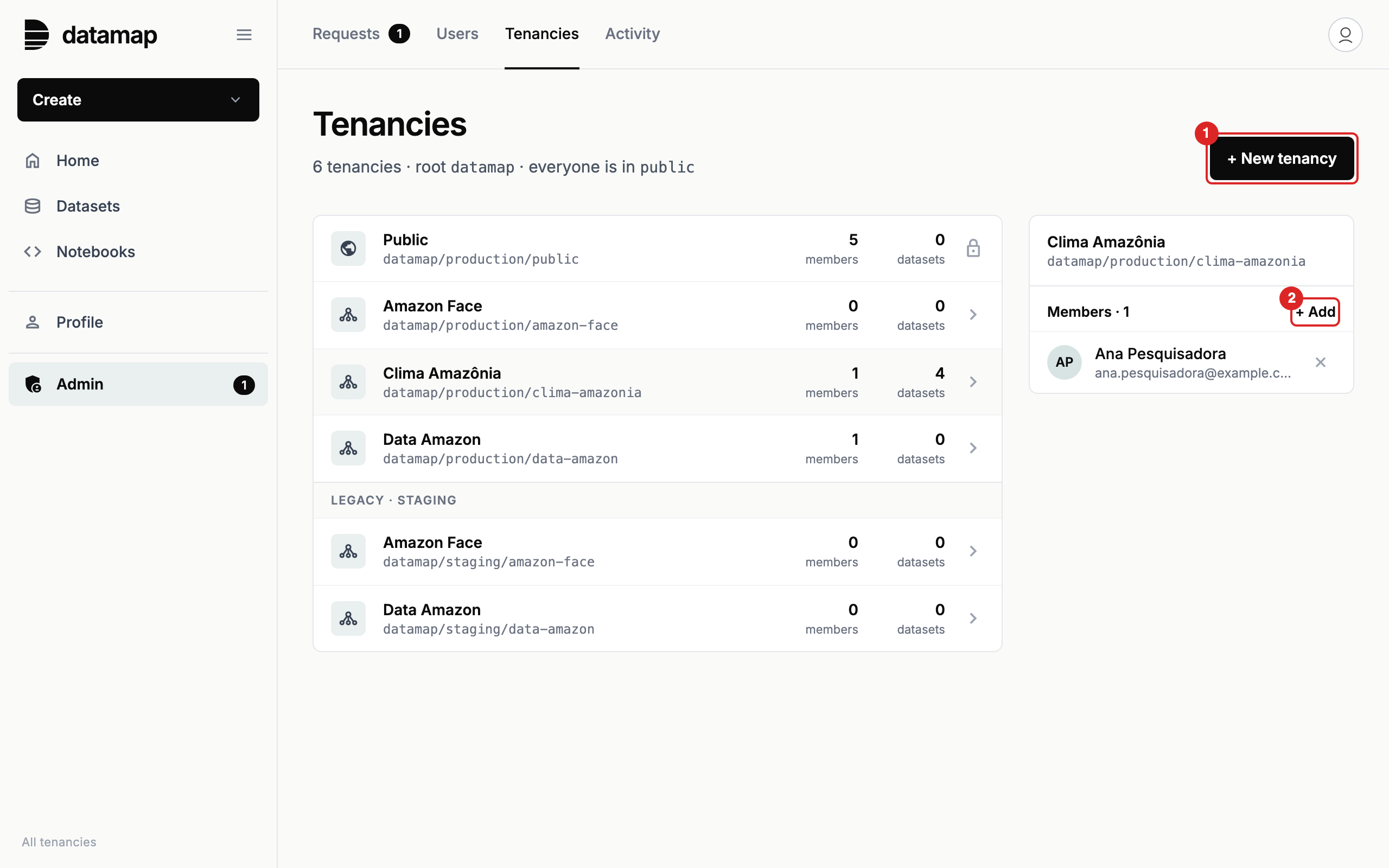Click Add member button

tap(1315, 312)
